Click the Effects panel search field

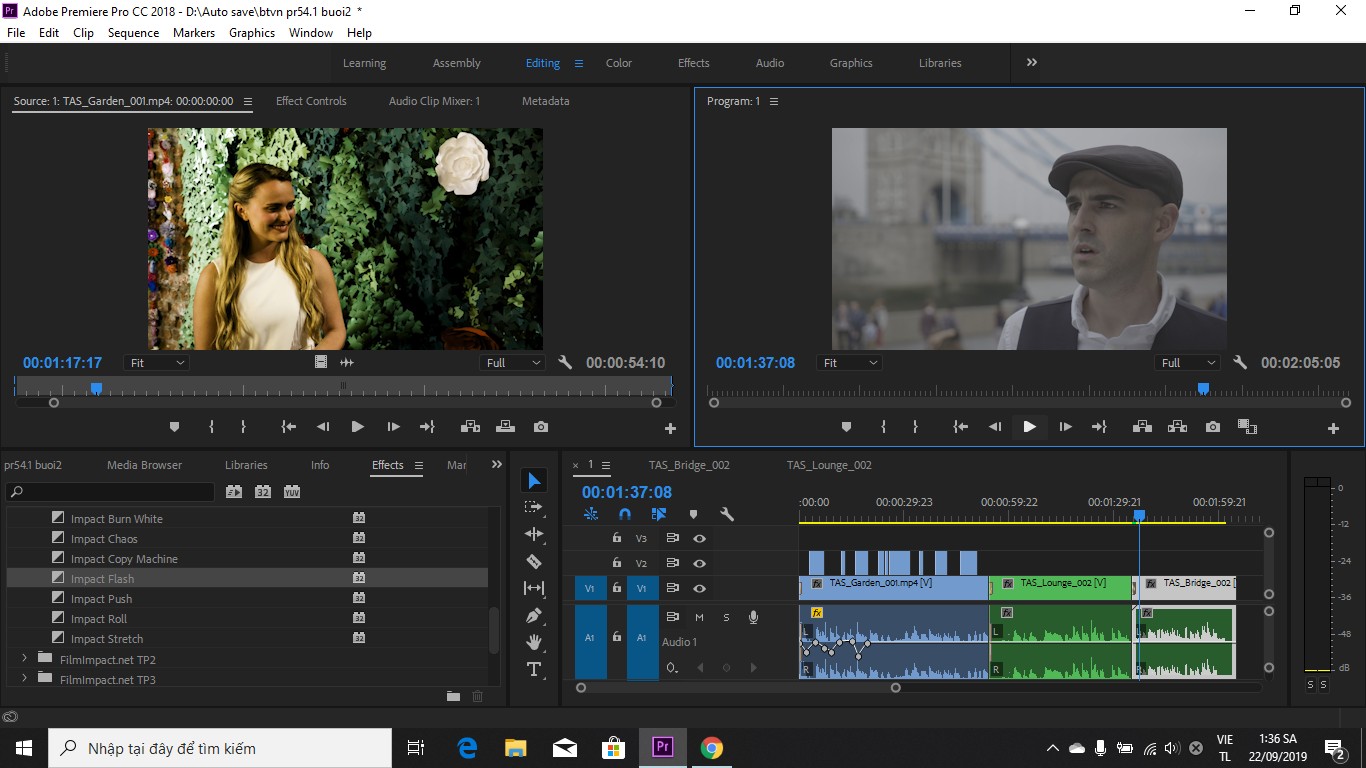click(x=110, y=492)
